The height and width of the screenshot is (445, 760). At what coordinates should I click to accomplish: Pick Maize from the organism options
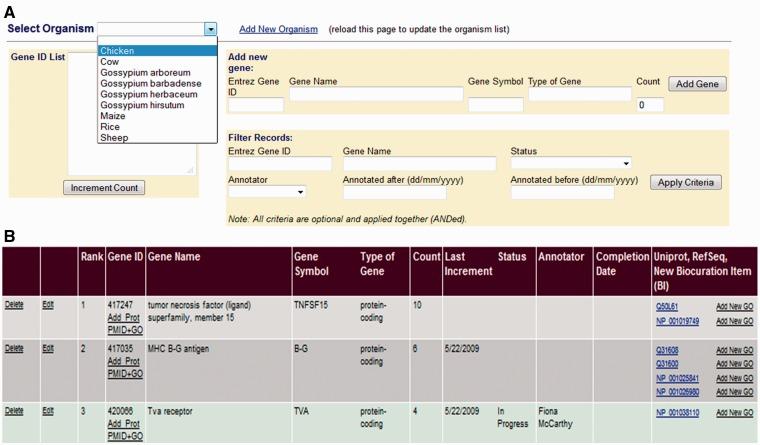[x=112, y=116]
